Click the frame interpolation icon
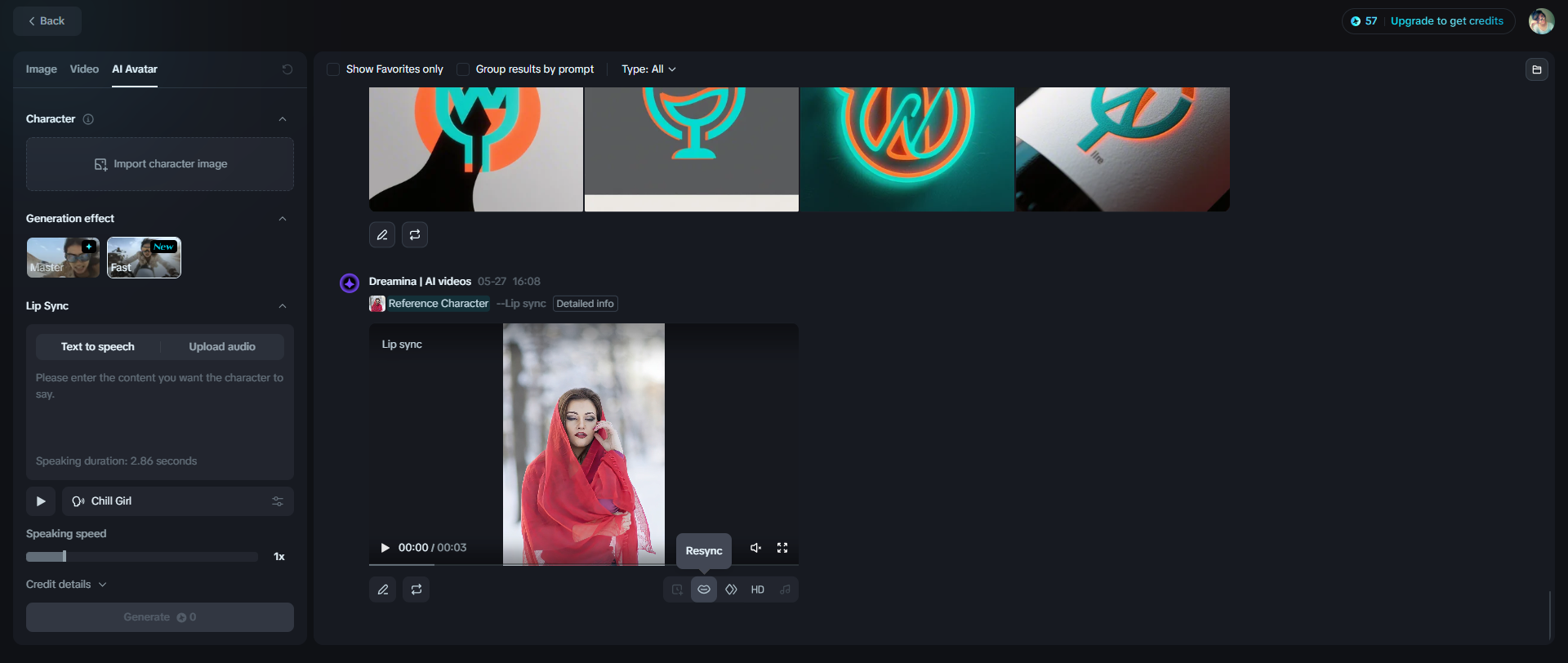Screen dimensions: 1568x663 point(731,590)
